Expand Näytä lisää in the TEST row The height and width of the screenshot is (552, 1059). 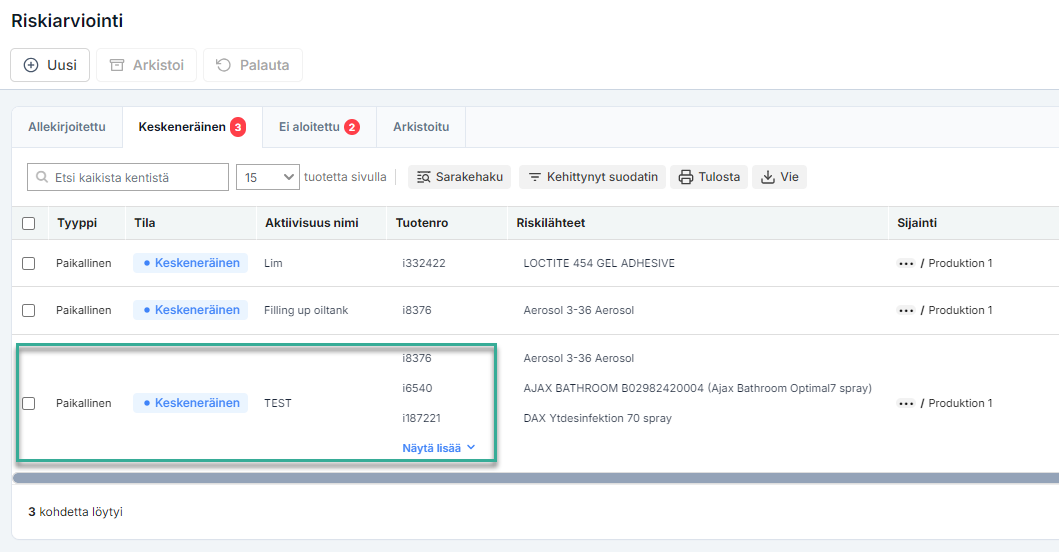pos(439,448)
